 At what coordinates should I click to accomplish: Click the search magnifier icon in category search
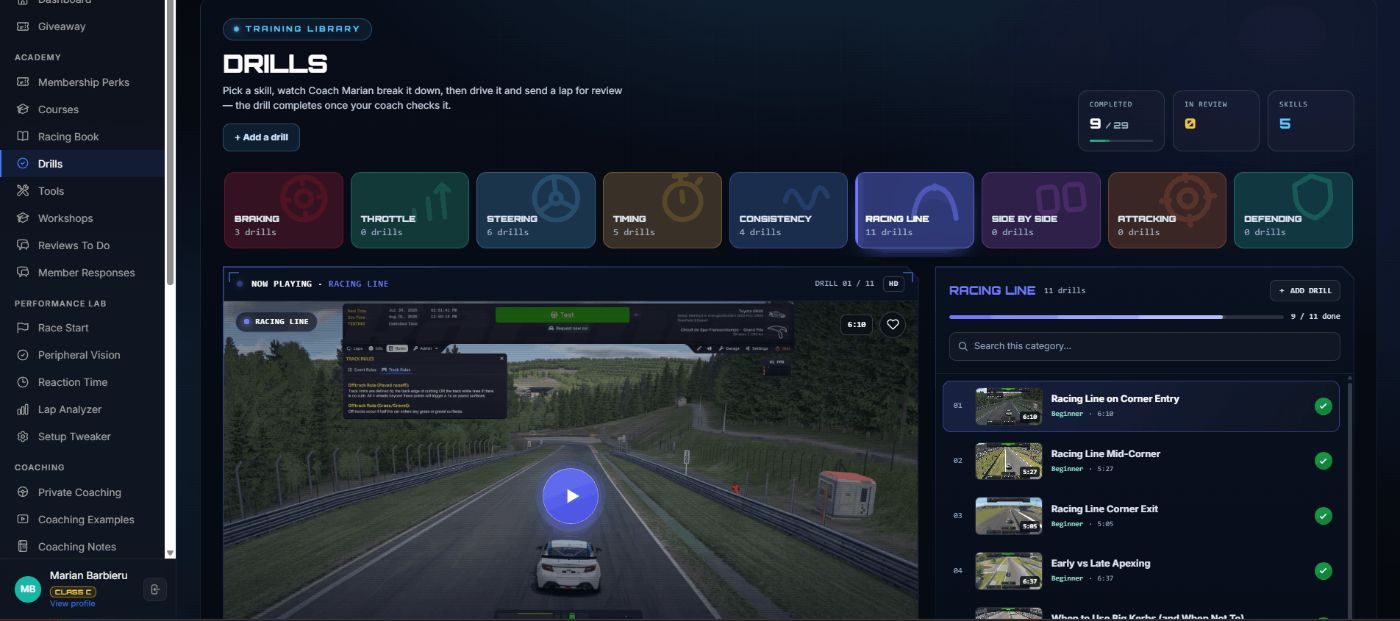963,346
